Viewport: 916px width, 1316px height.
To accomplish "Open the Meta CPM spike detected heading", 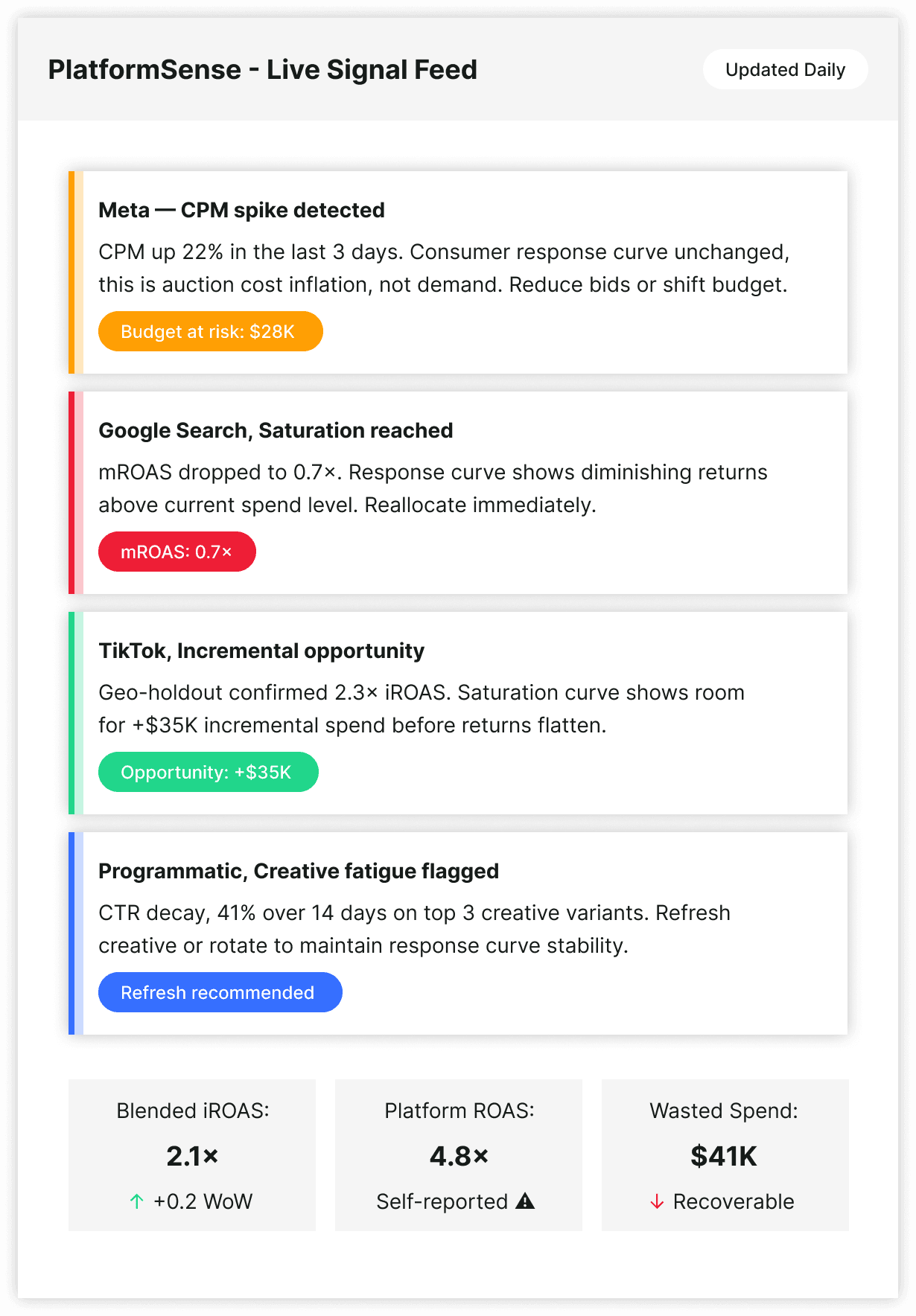I will [x=241, y=210].
